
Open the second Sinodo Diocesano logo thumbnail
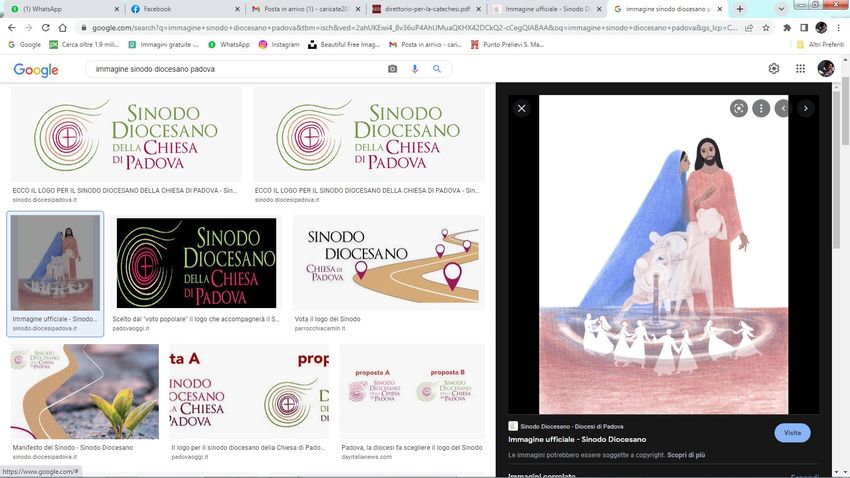pyautogui.click(x=369, y=134)
